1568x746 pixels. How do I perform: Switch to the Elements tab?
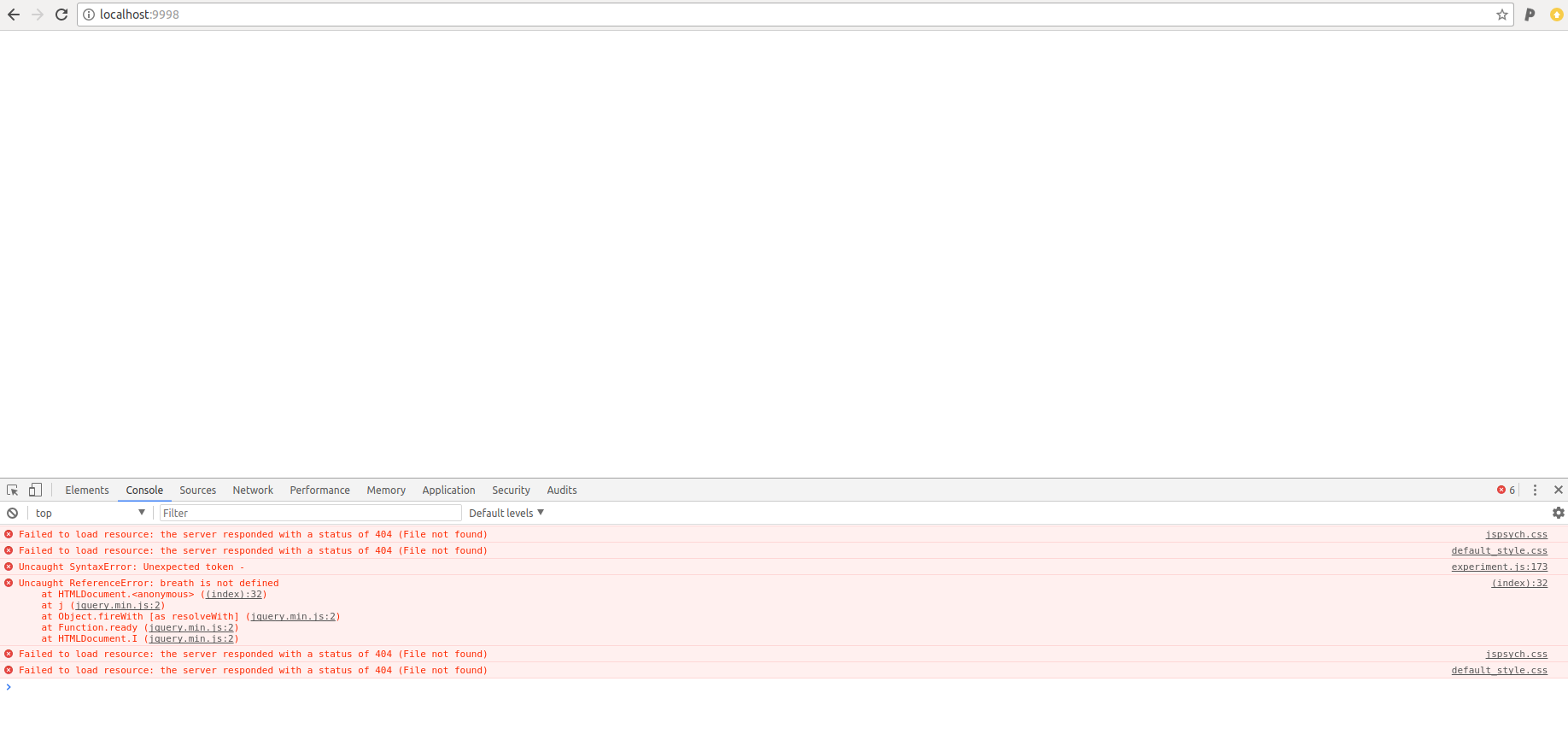[87, 490]
